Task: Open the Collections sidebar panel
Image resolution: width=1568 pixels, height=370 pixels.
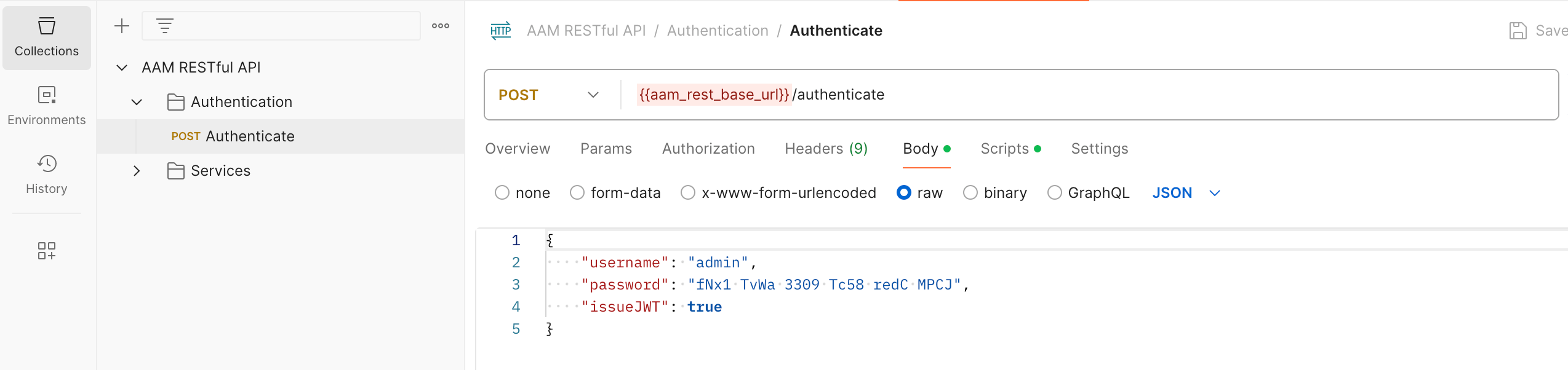Action: point(47,38)
